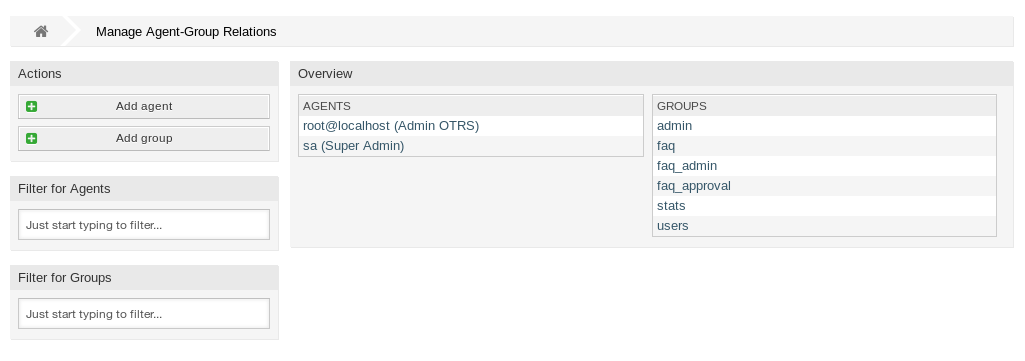Open the stats group link

coord(671,206)
